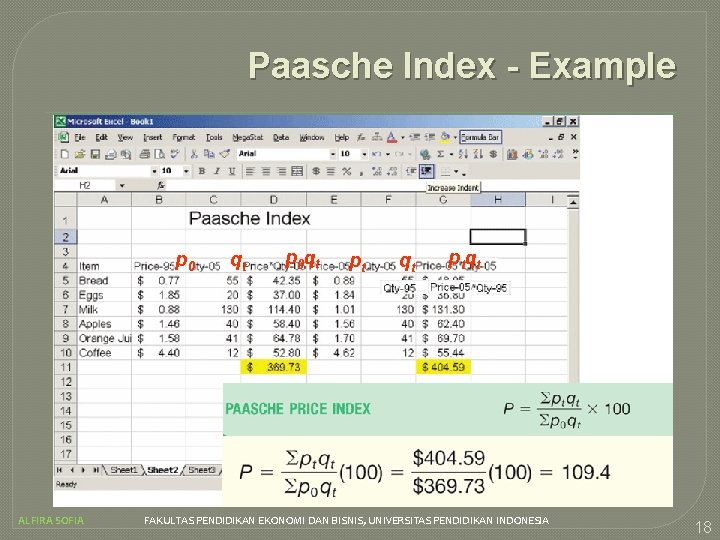The height and width of the screenshot is (540, 720).
Task: Click column G header
Action: 443,200
